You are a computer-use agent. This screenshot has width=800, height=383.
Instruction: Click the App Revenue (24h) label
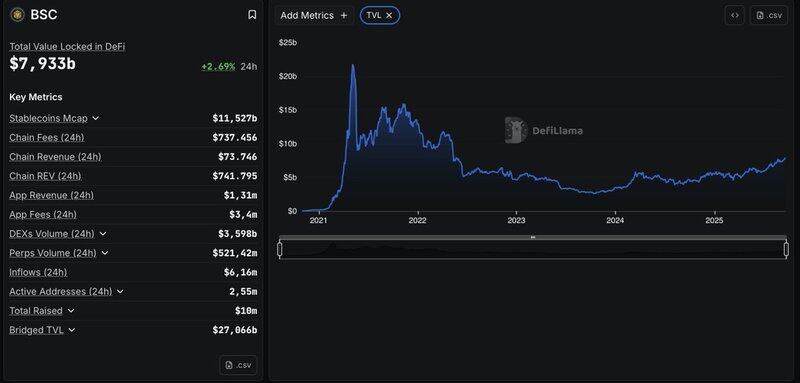52,195
